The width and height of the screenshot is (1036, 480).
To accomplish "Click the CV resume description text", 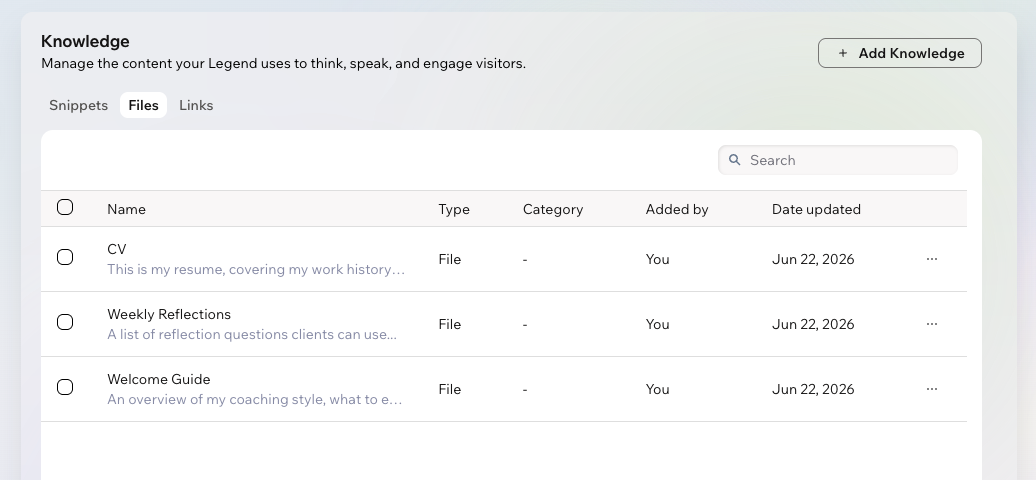I will click(256, 269).
